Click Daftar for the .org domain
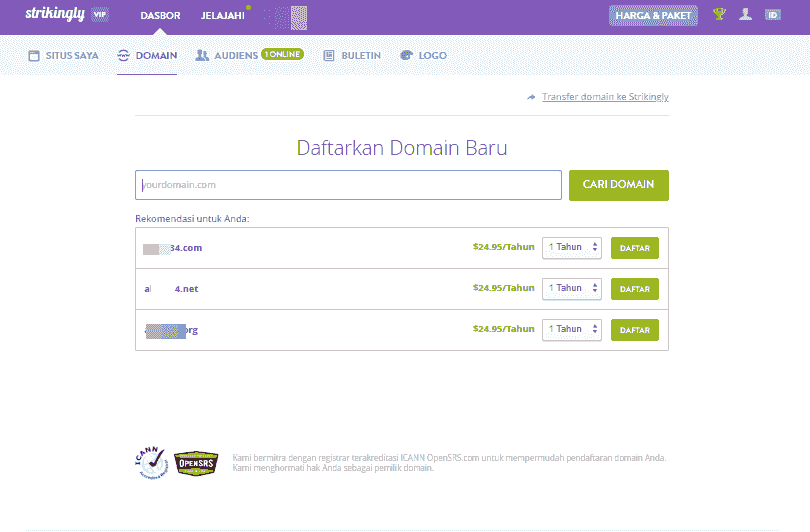This screenshot has width=810, height=532. (x=634, y=330)
